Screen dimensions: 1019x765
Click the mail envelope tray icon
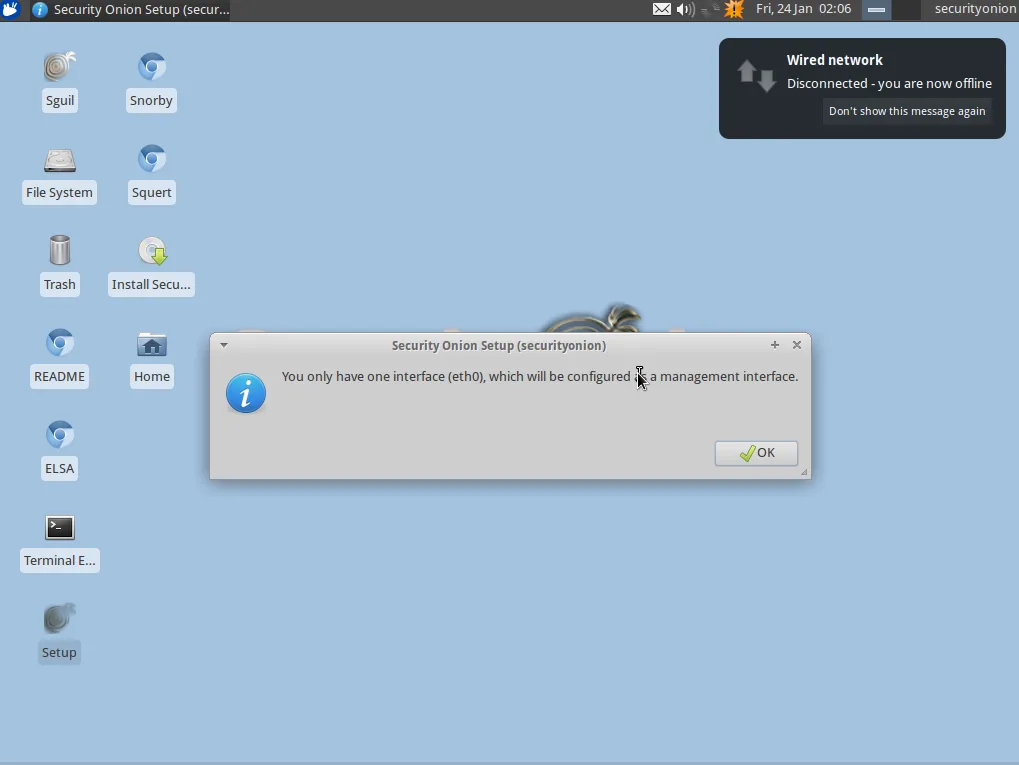662,9
